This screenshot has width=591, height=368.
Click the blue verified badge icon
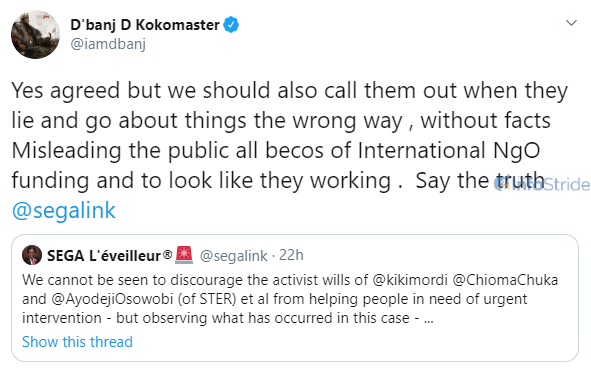coord(231,25)
